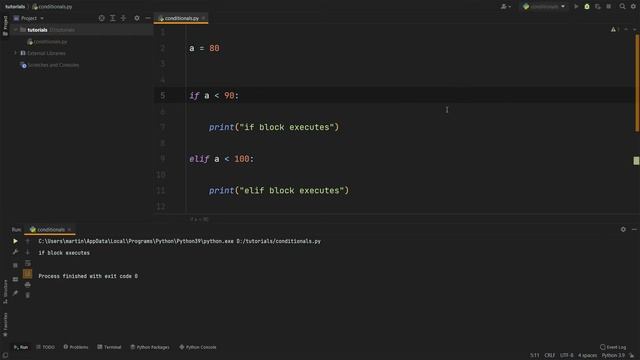Open the user account menu icon

click(x=505, y=7)
